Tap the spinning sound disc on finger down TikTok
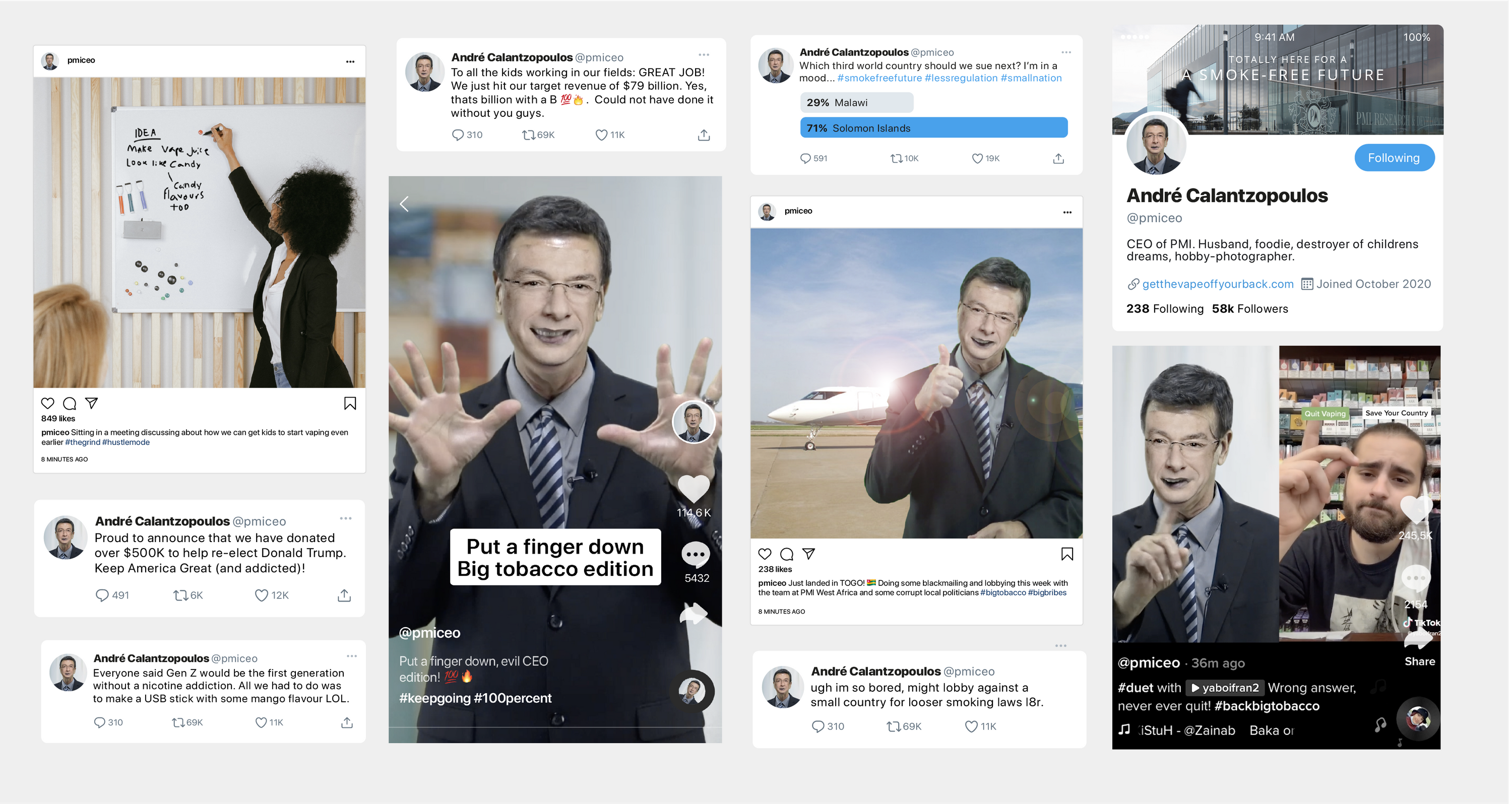 692,691
